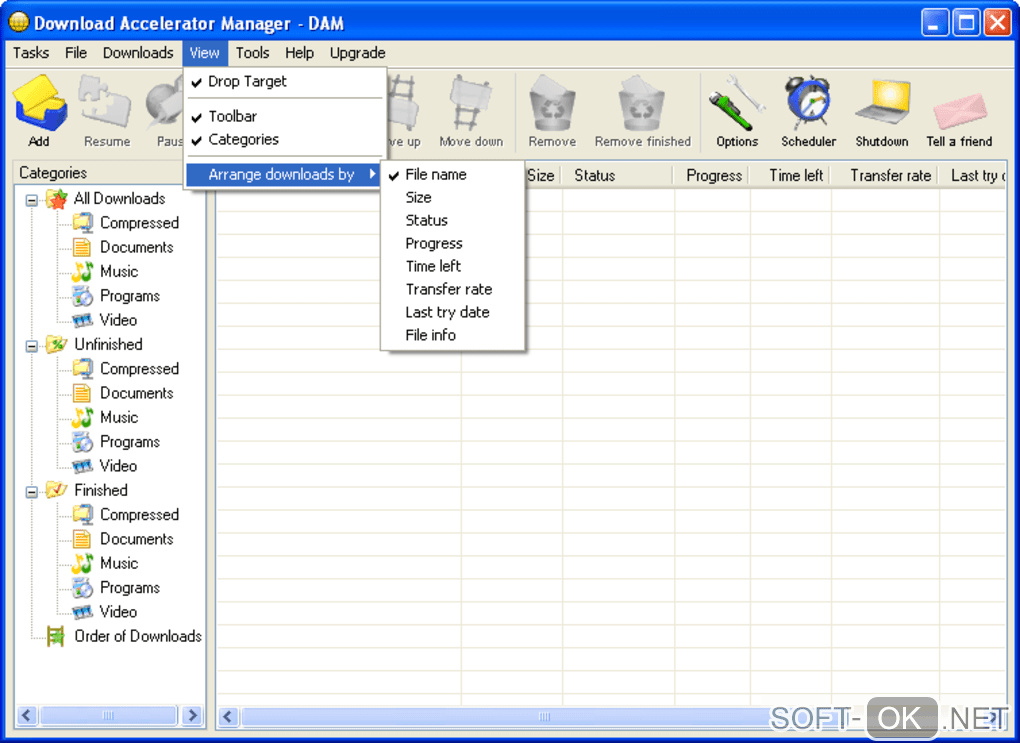Arrange downloads by Size
Viewport: 1020px width, 743px height.
453,197
